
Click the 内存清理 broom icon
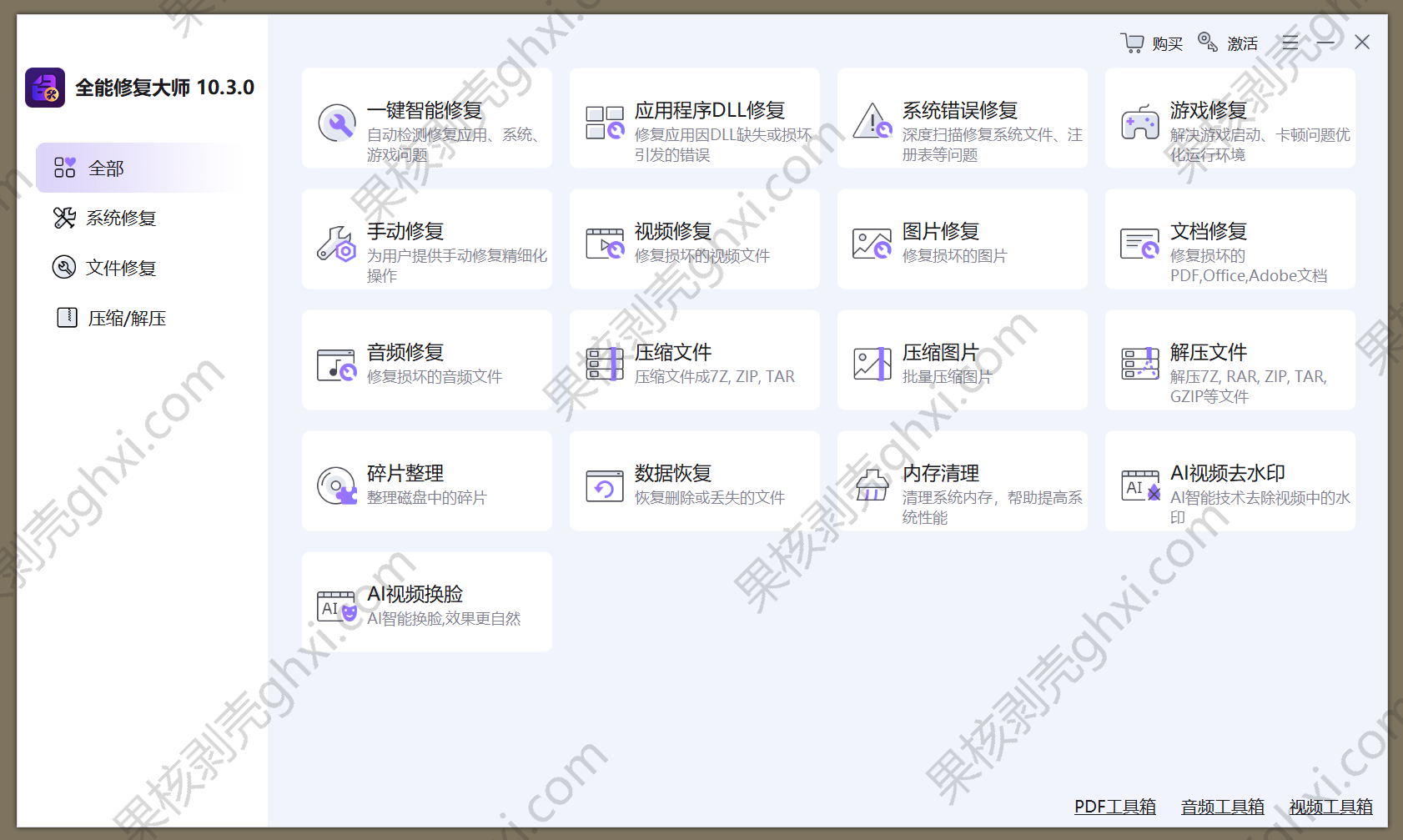pos(872,485)
